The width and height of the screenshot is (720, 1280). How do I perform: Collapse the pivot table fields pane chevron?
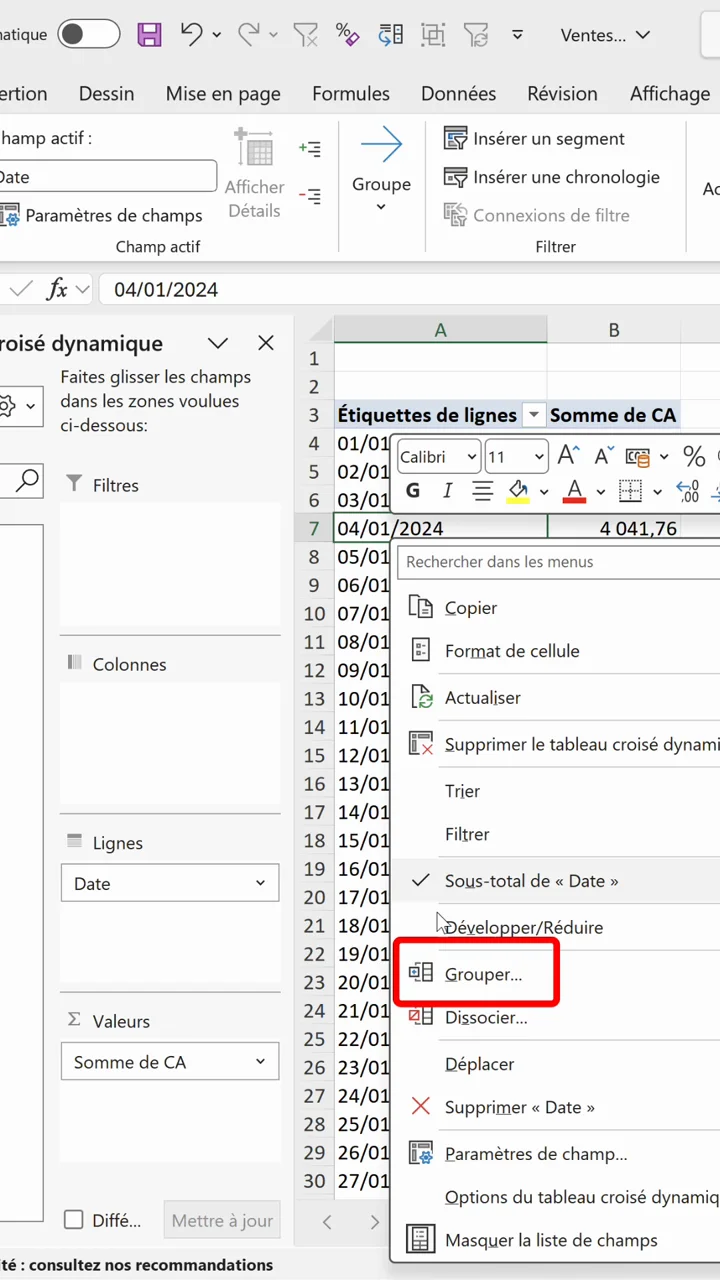[218, 343]
